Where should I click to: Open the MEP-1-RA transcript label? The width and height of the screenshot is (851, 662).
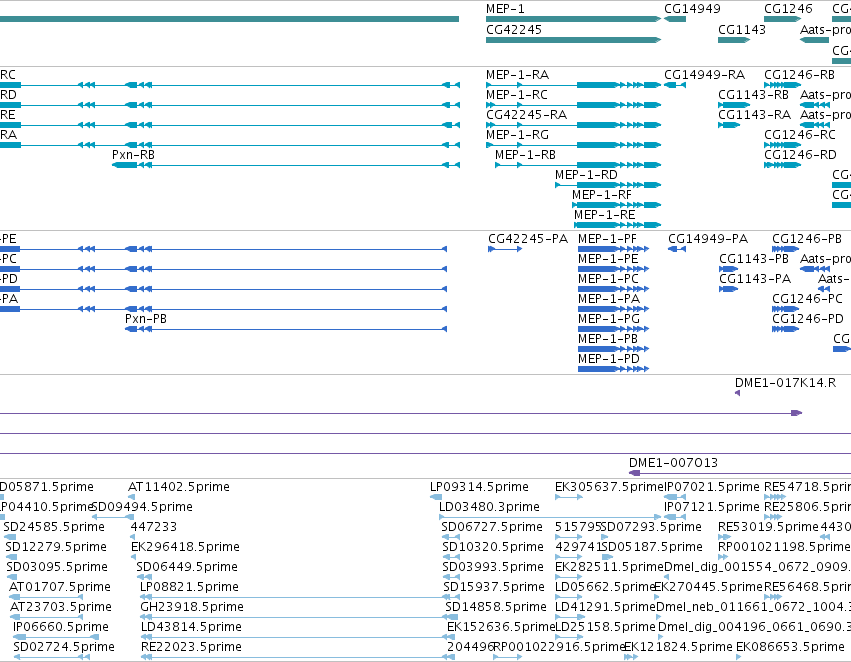517,74
